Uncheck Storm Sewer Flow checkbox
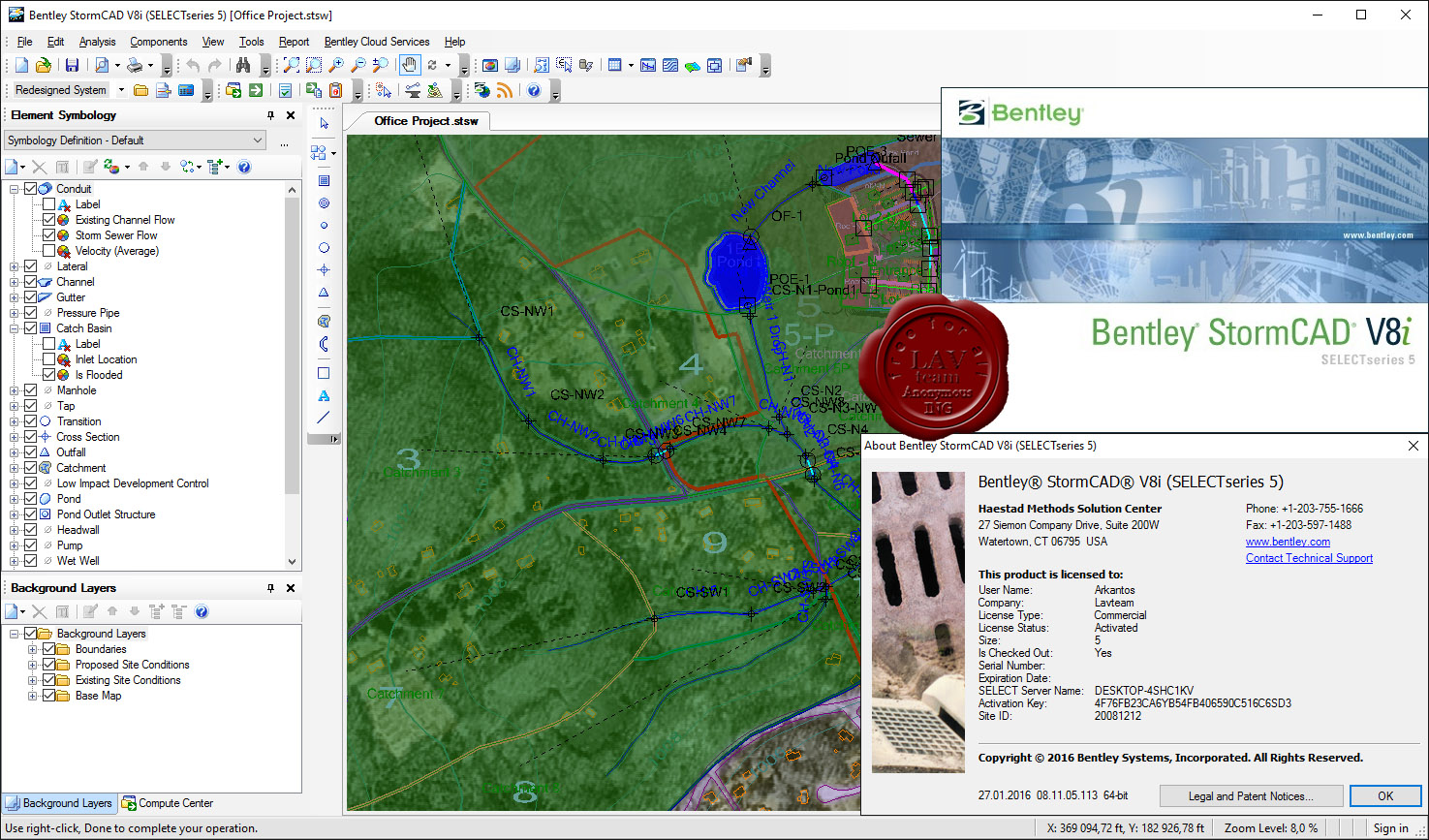1429x840 pixels. 48,235
